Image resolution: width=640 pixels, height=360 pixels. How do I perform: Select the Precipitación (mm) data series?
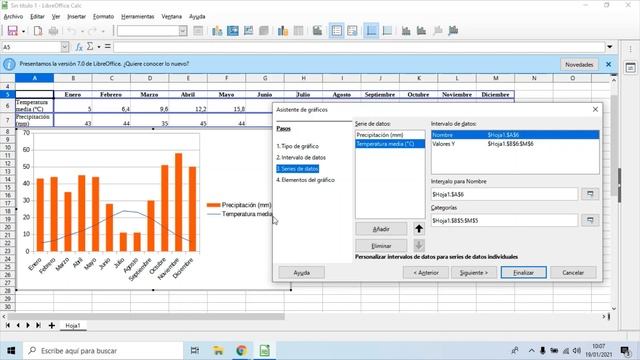390,135
